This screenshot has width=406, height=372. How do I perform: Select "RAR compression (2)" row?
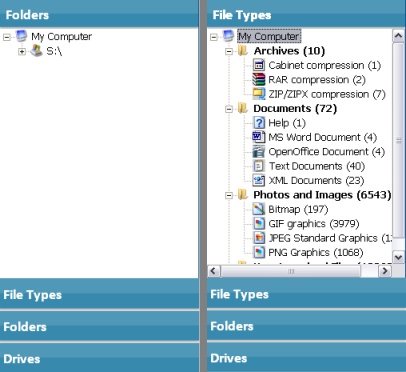point(317,79)
